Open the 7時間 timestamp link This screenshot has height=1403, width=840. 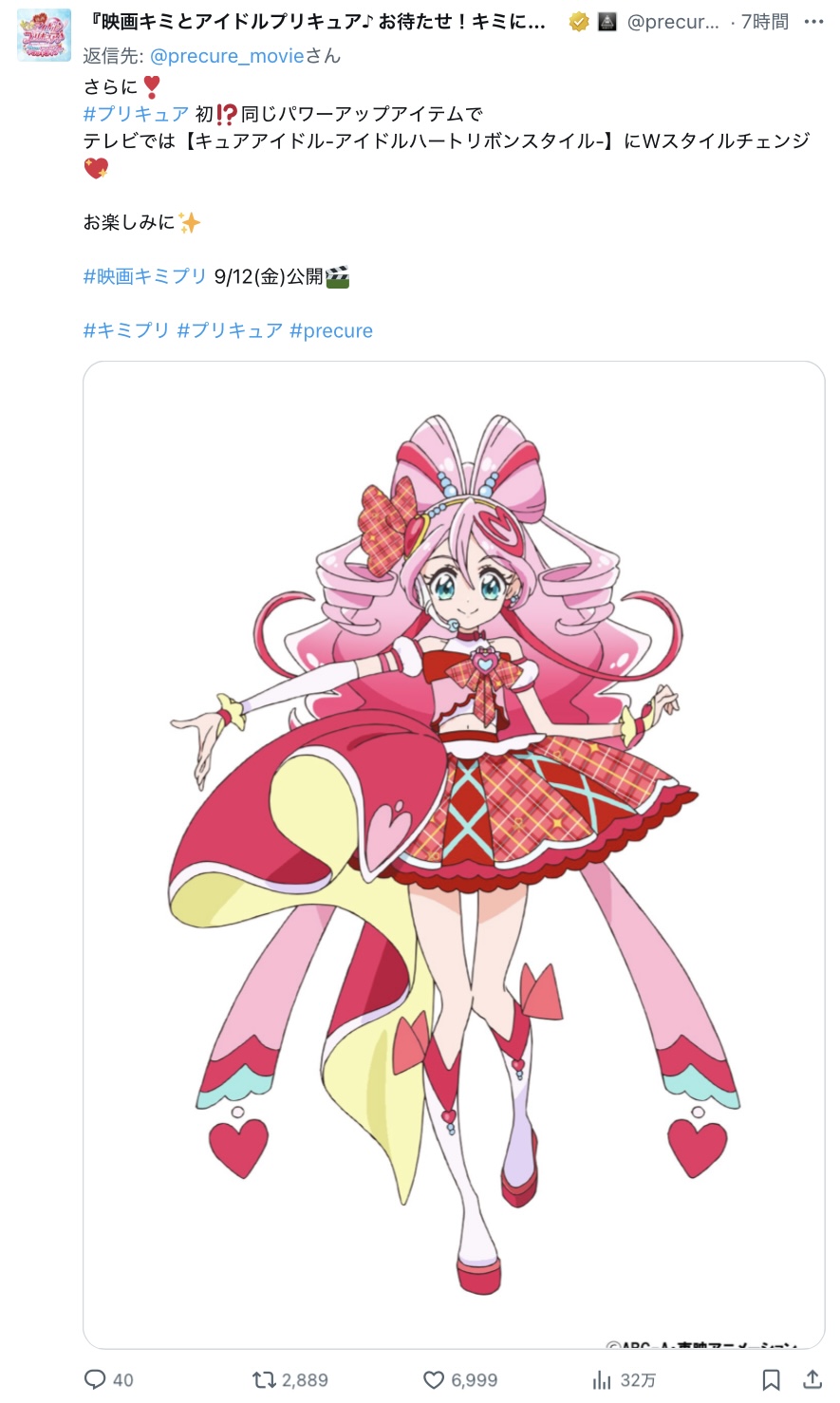click(x=764, y=22)
